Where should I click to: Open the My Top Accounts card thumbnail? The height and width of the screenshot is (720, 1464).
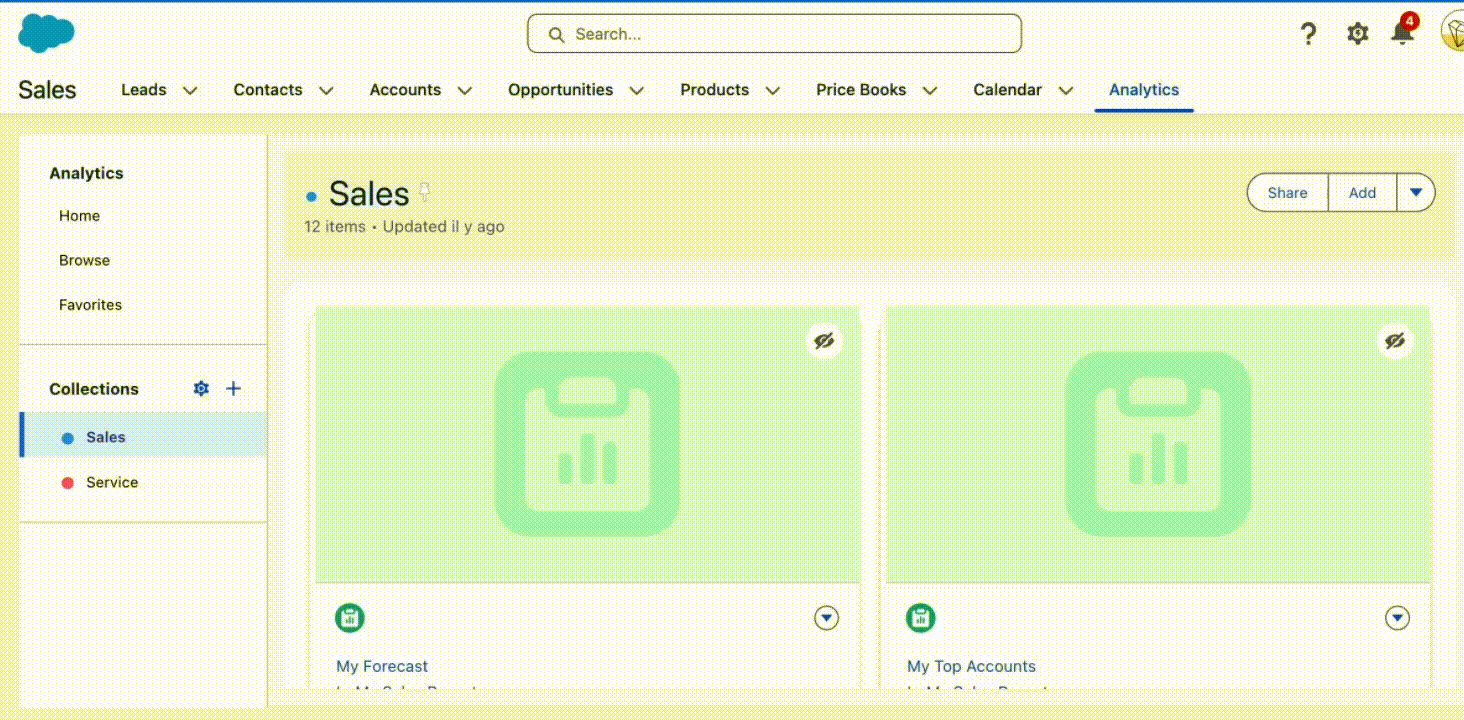coord(1158,444)
